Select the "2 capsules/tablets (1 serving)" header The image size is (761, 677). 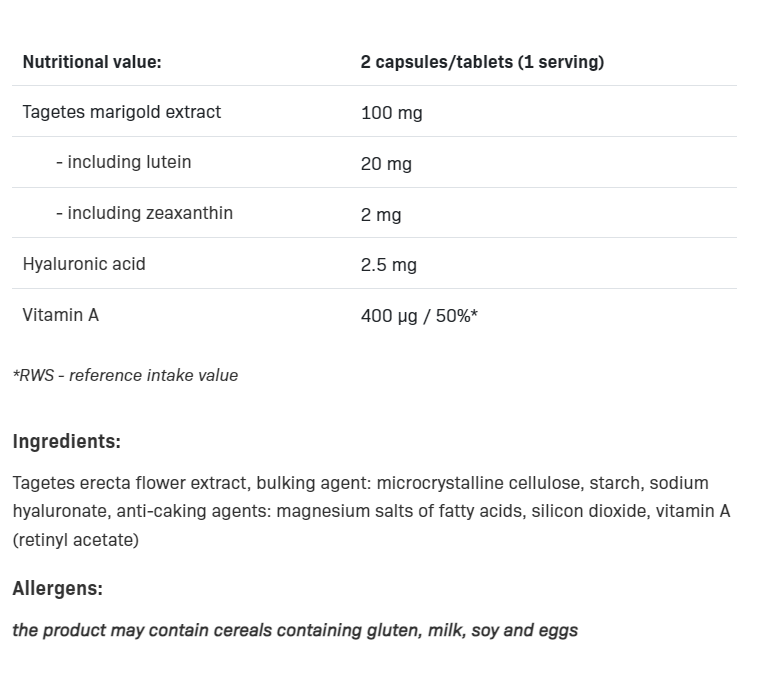(482, 62)
